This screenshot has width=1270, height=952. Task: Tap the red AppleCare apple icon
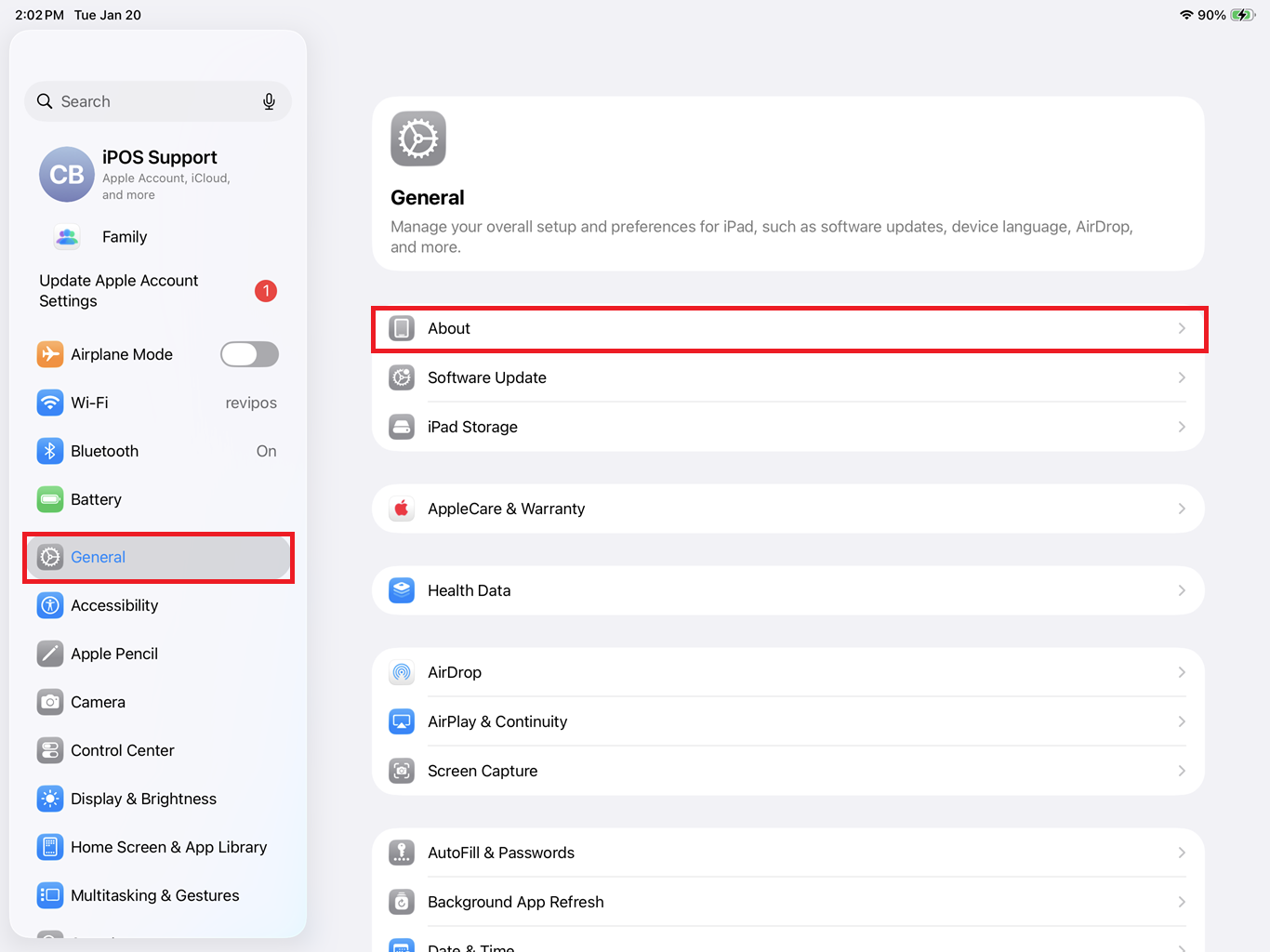pyautogui.click(x=402, y=509)
